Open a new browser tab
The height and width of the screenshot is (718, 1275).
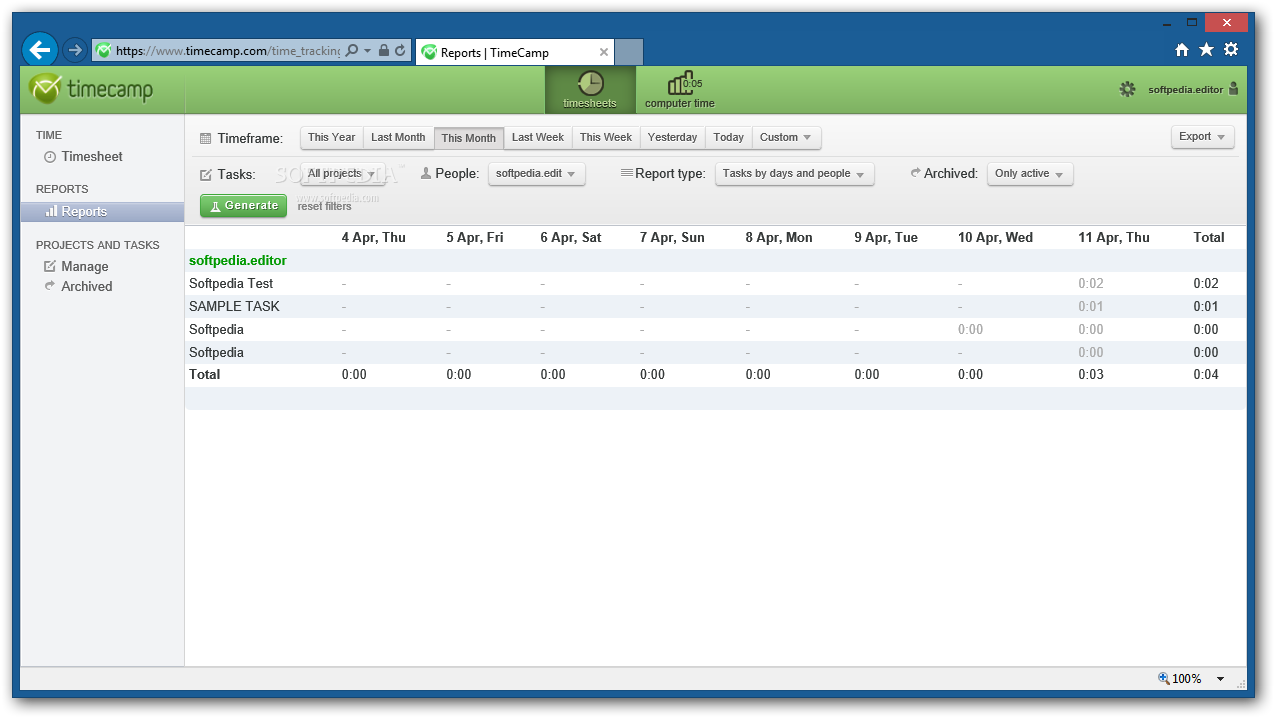click(628, 52)
